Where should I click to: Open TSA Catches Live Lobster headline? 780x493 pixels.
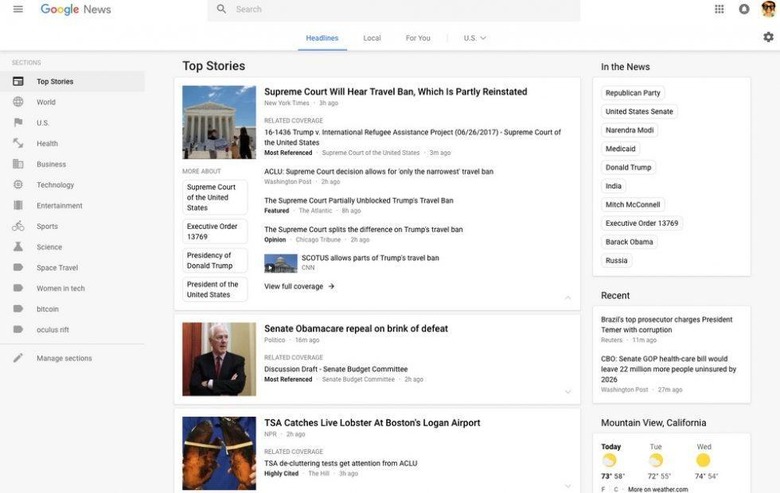(372, 422)
